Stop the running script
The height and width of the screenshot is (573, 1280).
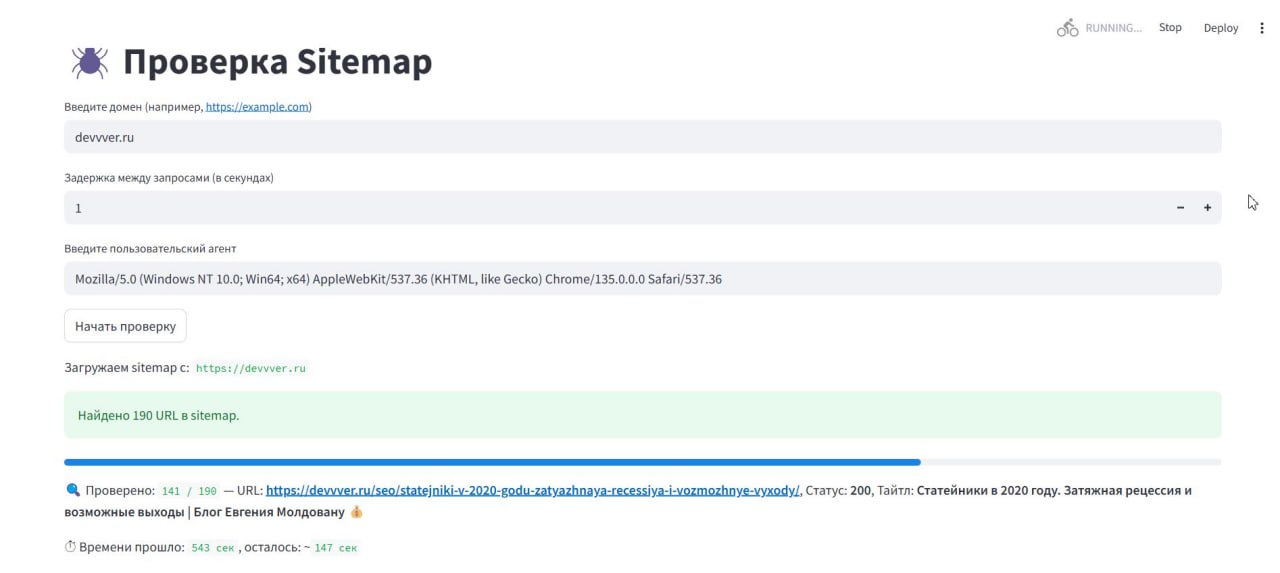click(1170, 28)
